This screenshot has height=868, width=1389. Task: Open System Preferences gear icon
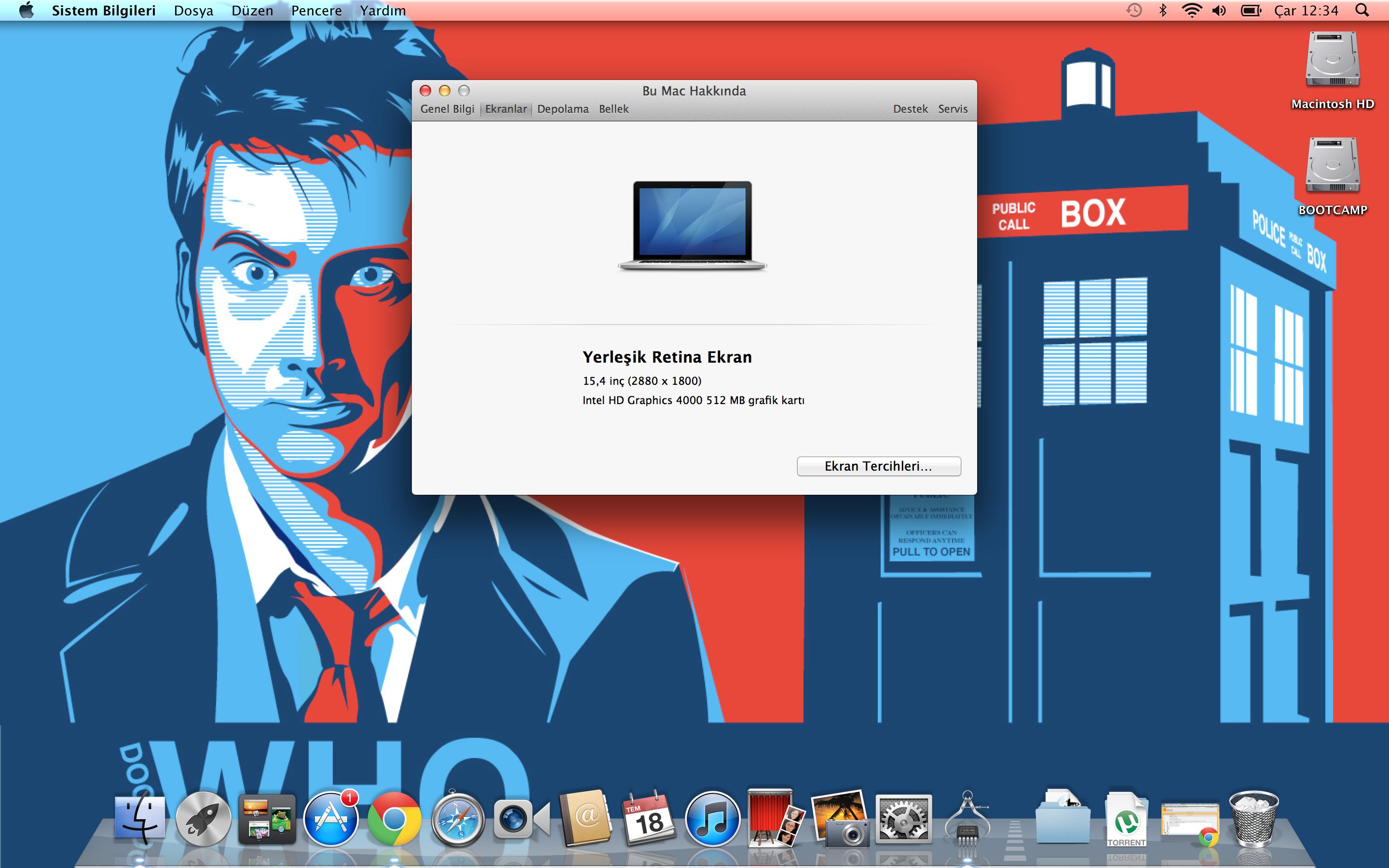pos(903,819)
